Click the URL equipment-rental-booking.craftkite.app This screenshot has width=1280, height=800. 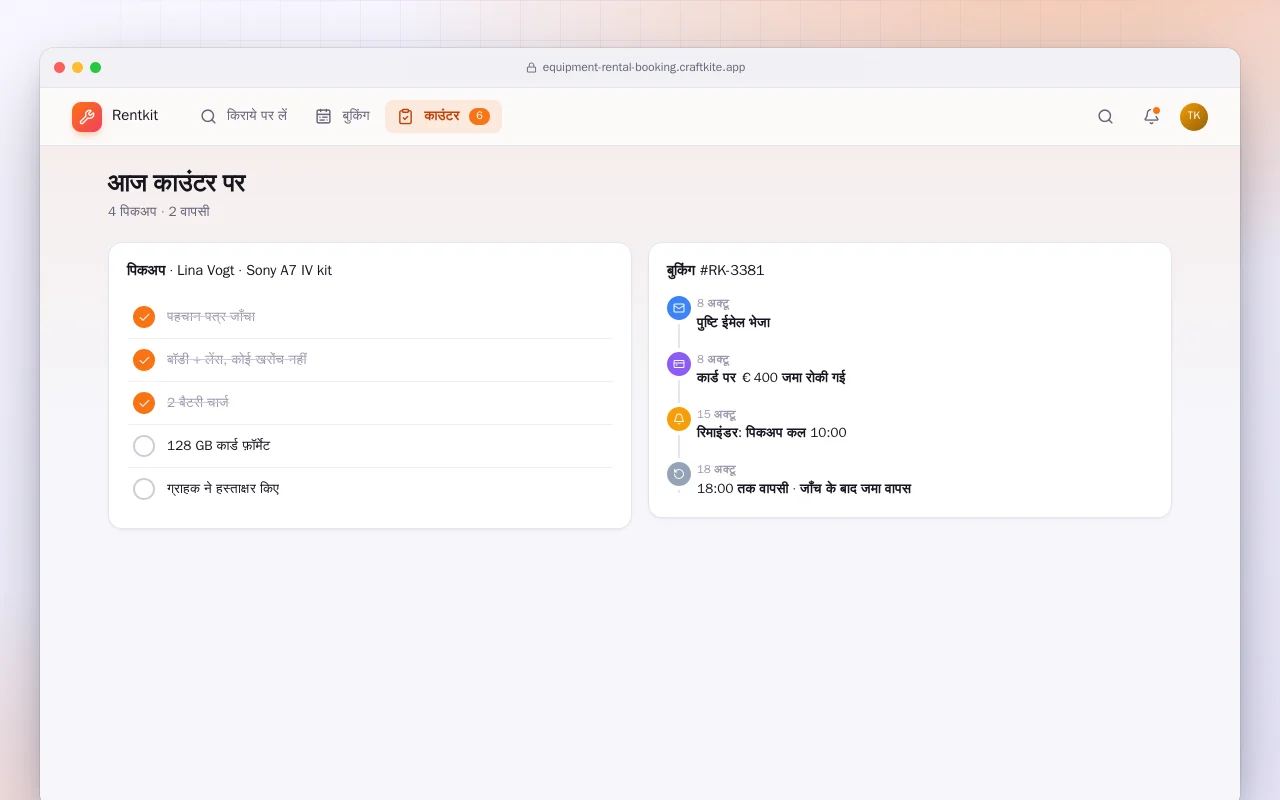[644, 68]
